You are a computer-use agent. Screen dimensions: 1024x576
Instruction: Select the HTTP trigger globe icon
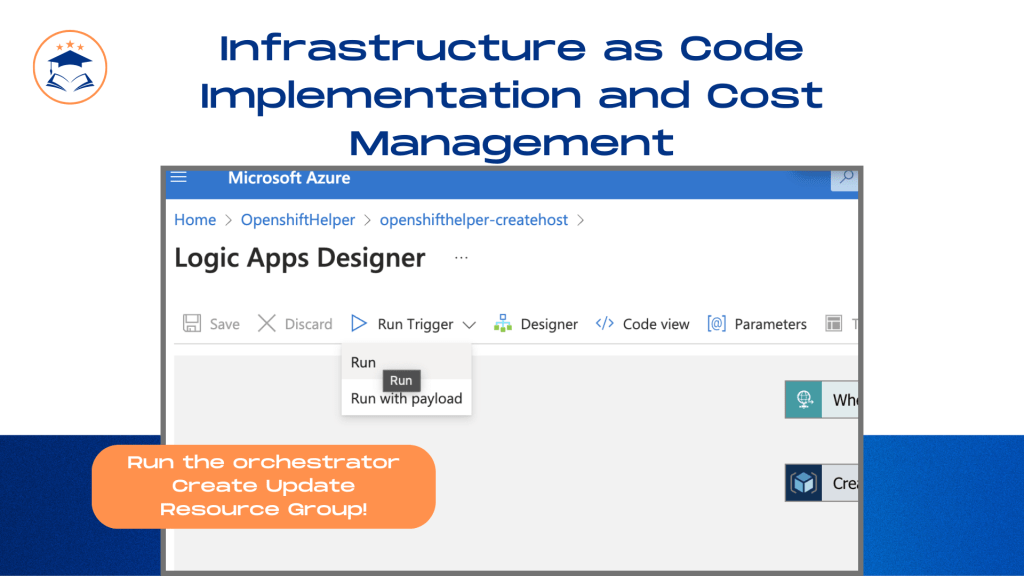[x=803, y=399]
